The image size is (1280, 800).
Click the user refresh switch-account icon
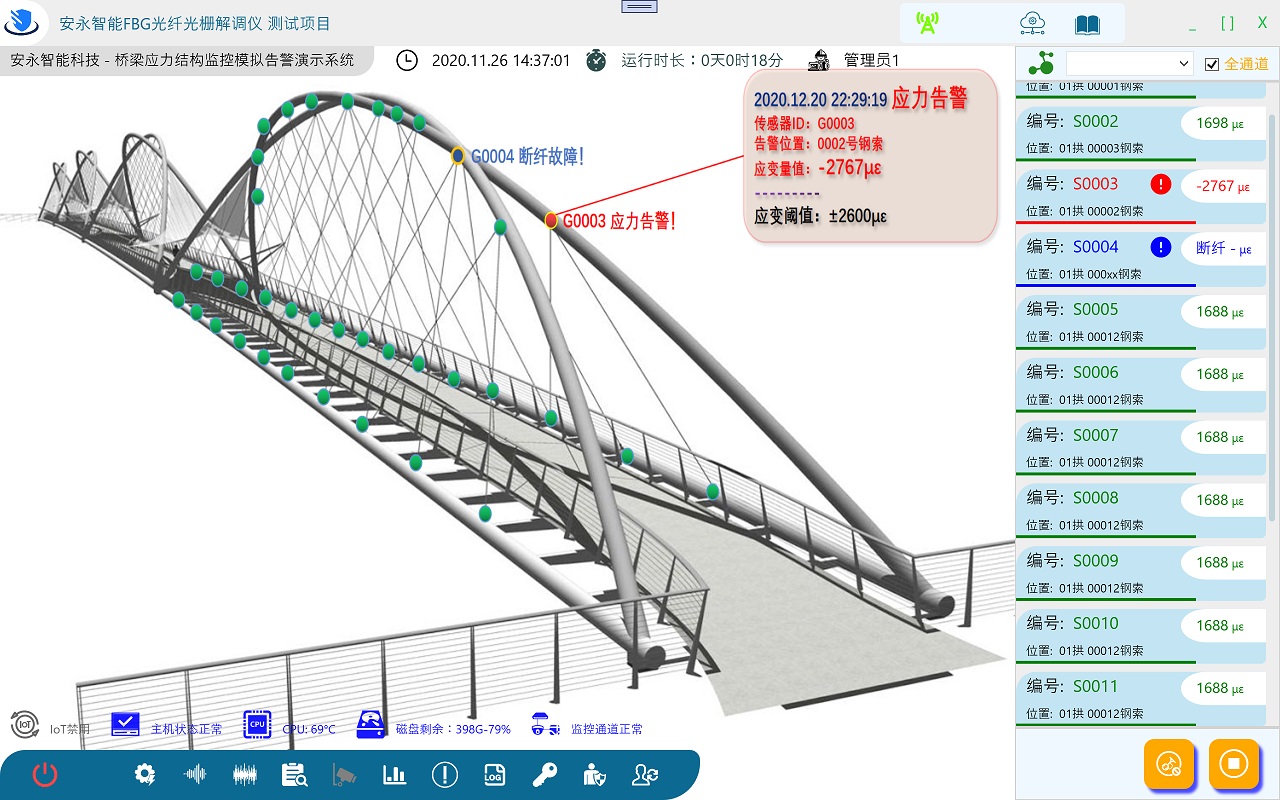[x=644, y=774]
